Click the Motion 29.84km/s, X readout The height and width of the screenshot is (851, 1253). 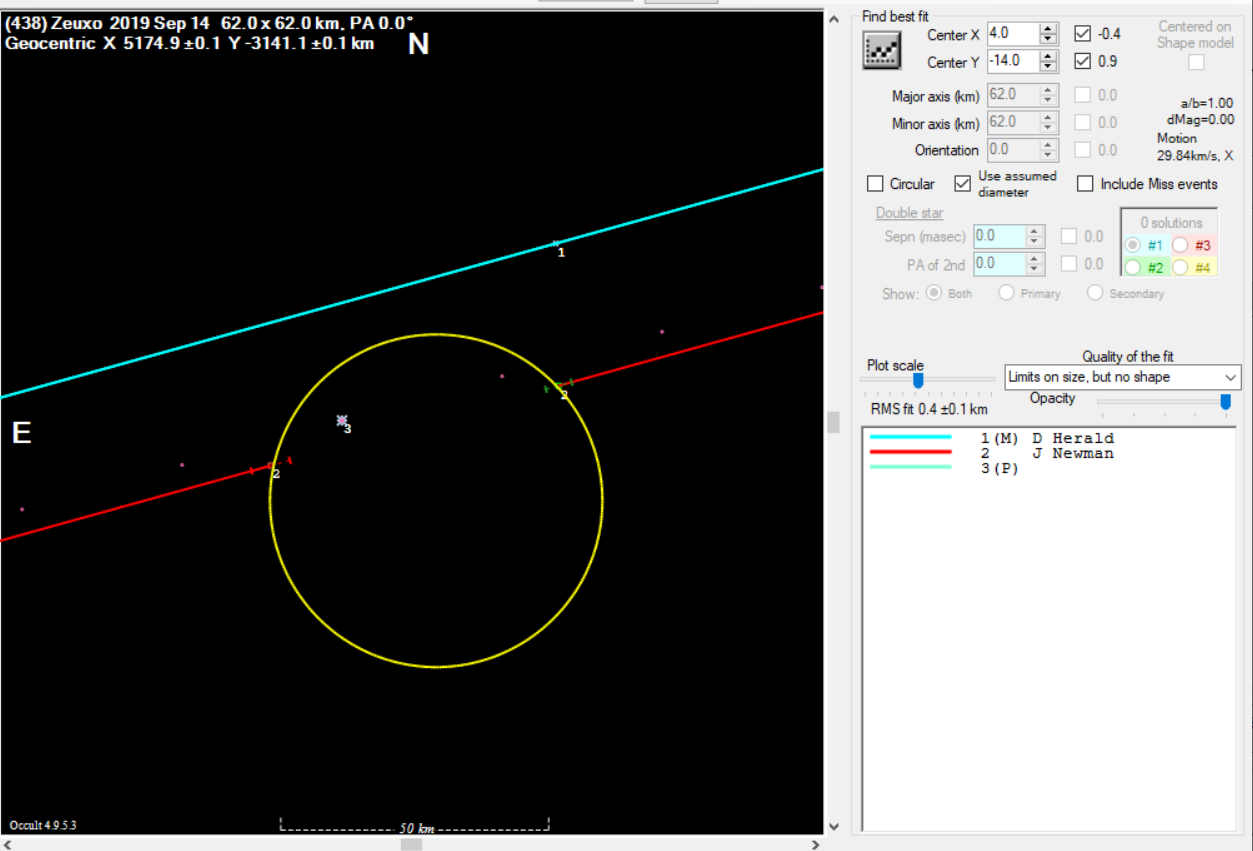point(1195,147)
